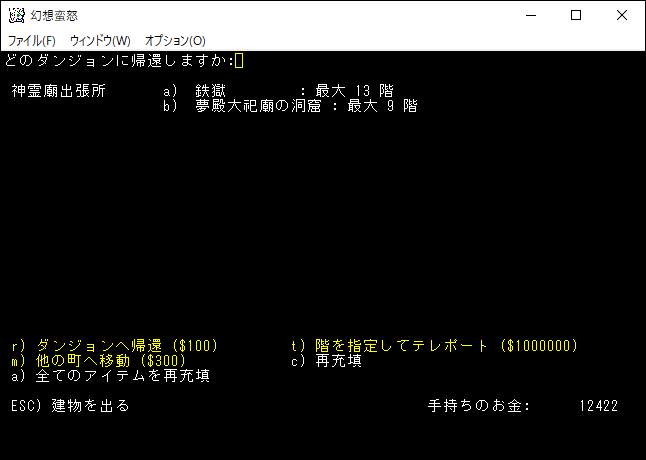Maximize the 幻想蛮怒 window

(576, 16)
